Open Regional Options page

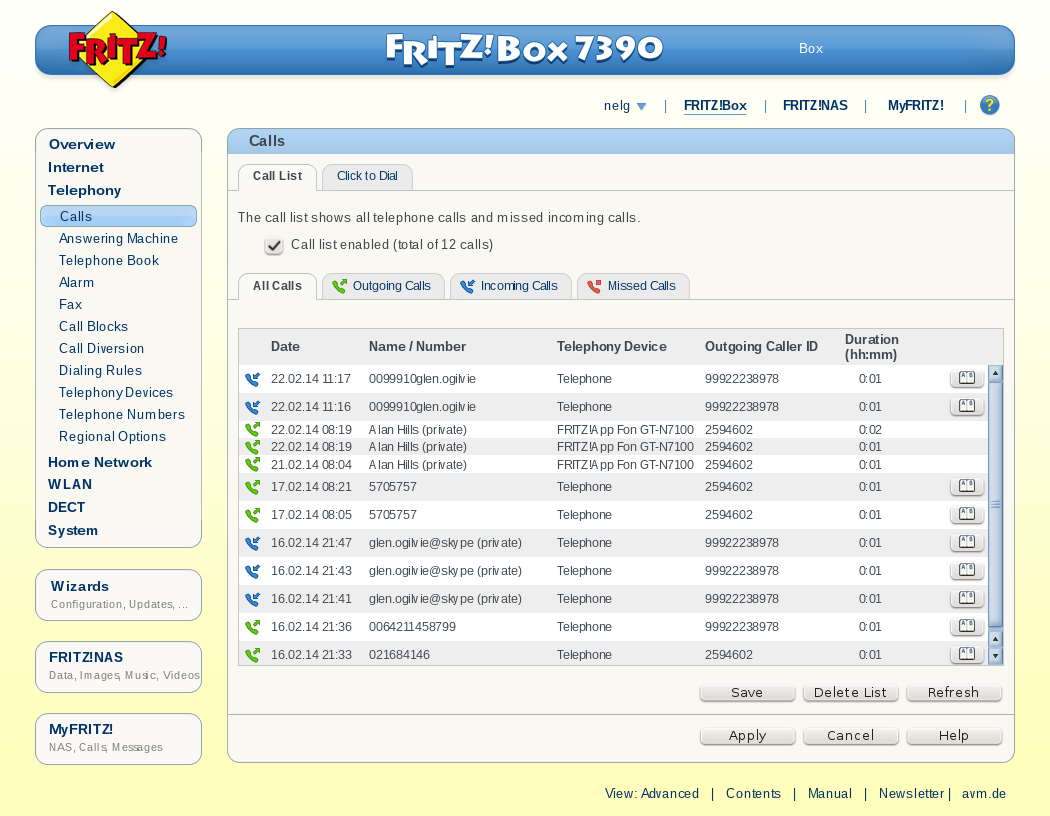tap(112, 437)
